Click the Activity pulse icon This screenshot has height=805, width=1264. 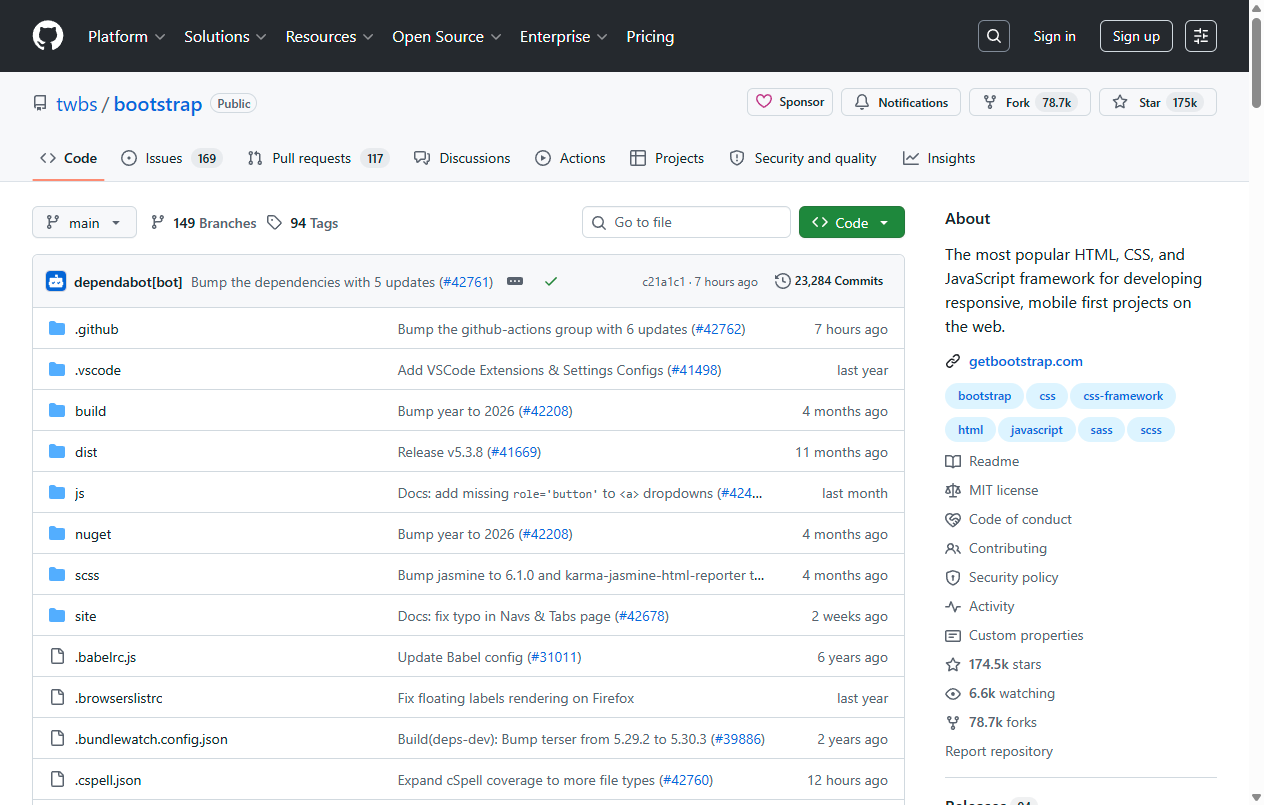coord(953,606)
